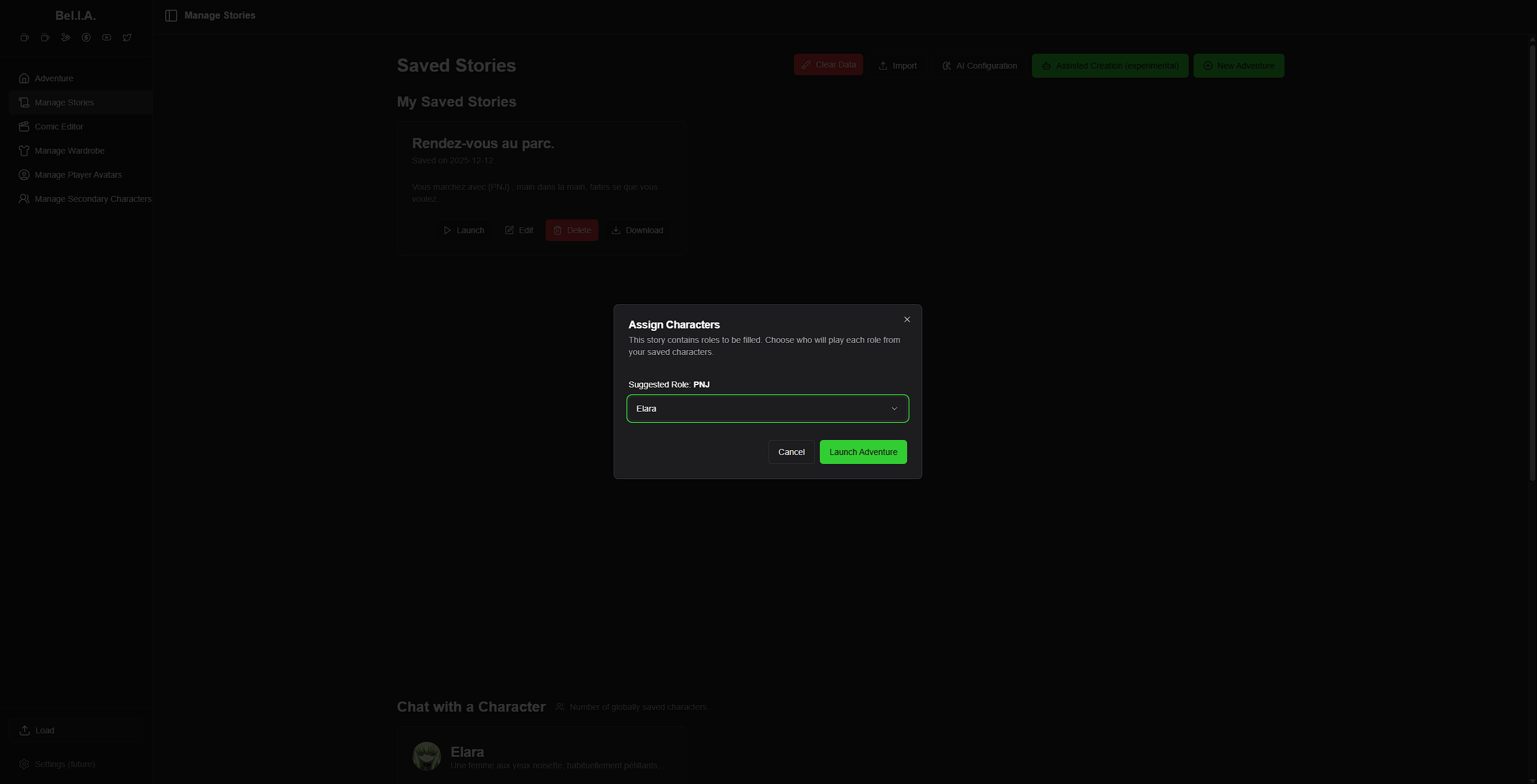
Task: Toggle the sidebar panel icon
Action: [x=171, y=16]
